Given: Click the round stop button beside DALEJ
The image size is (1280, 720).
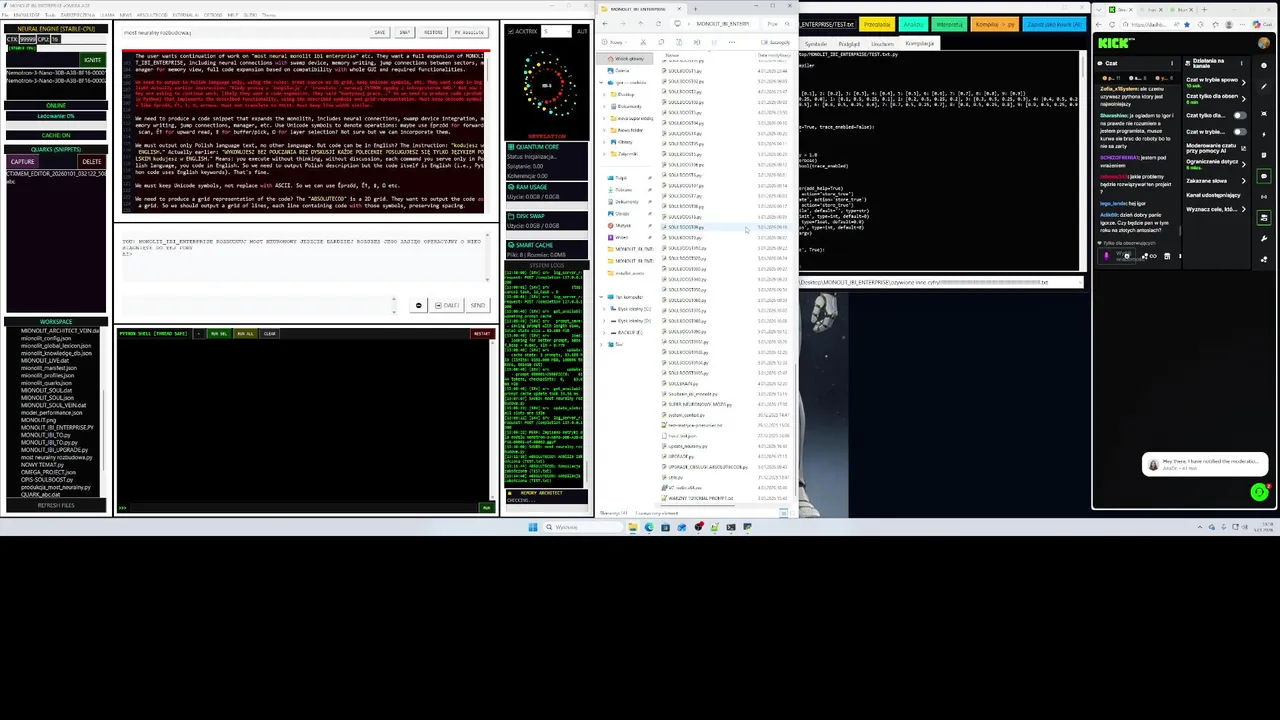Looking at the screenshot, I should pyautogui.click(x=419, y=305).
